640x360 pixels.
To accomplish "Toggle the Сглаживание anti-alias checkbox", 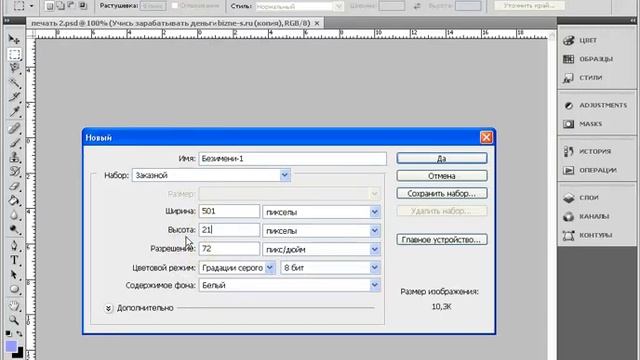I will click(x=175, y=6).
